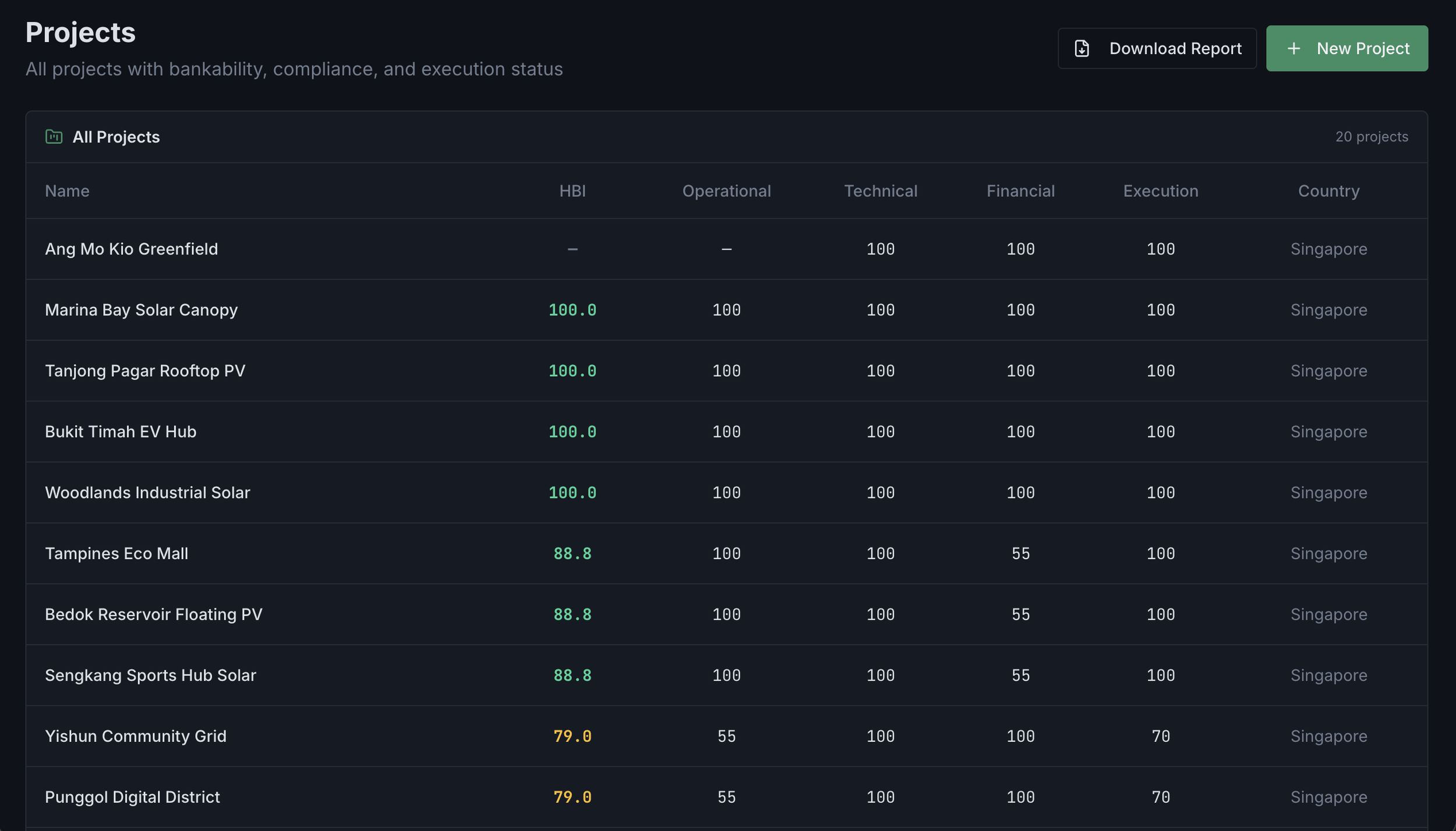Sort by the Financial column header
This screenshot has width=1456, height=831.
(1020, 191)
